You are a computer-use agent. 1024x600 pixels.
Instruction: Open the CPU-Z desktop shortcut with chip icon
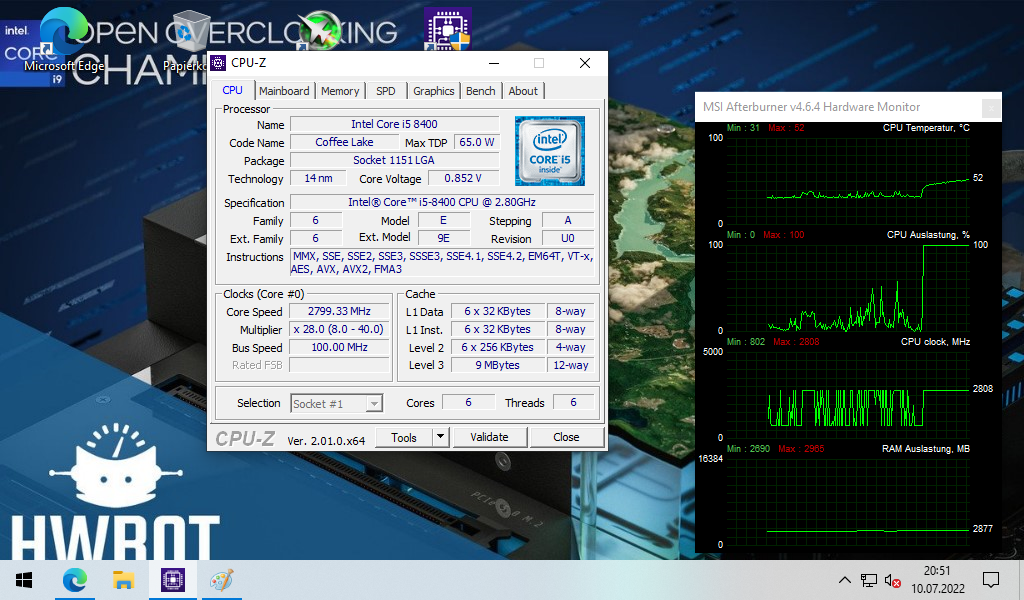[447, 29]
